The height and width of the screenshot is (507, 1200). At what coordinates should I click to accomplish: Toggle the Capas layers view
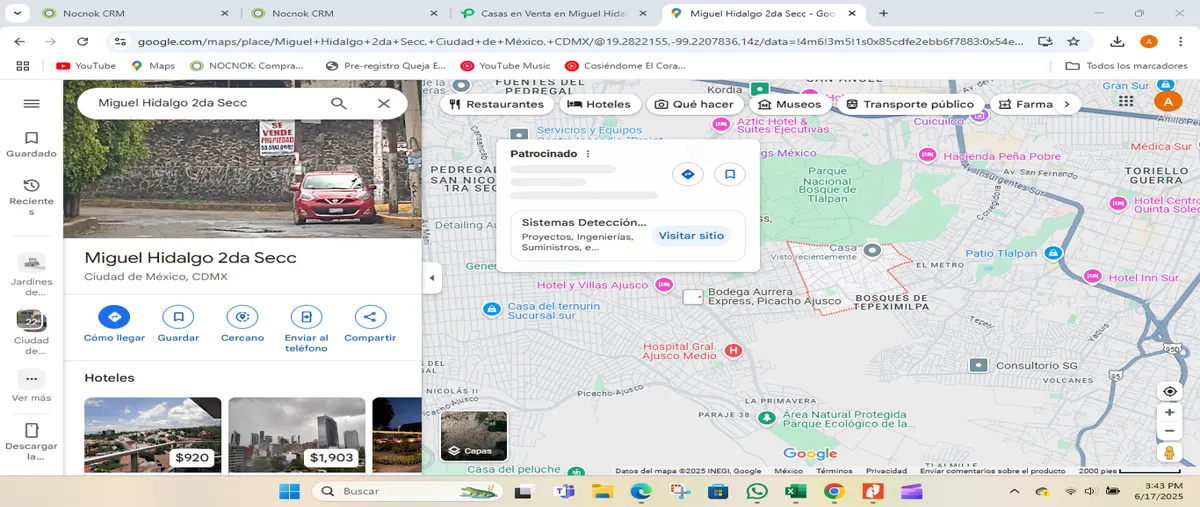(x=474, y=436)
